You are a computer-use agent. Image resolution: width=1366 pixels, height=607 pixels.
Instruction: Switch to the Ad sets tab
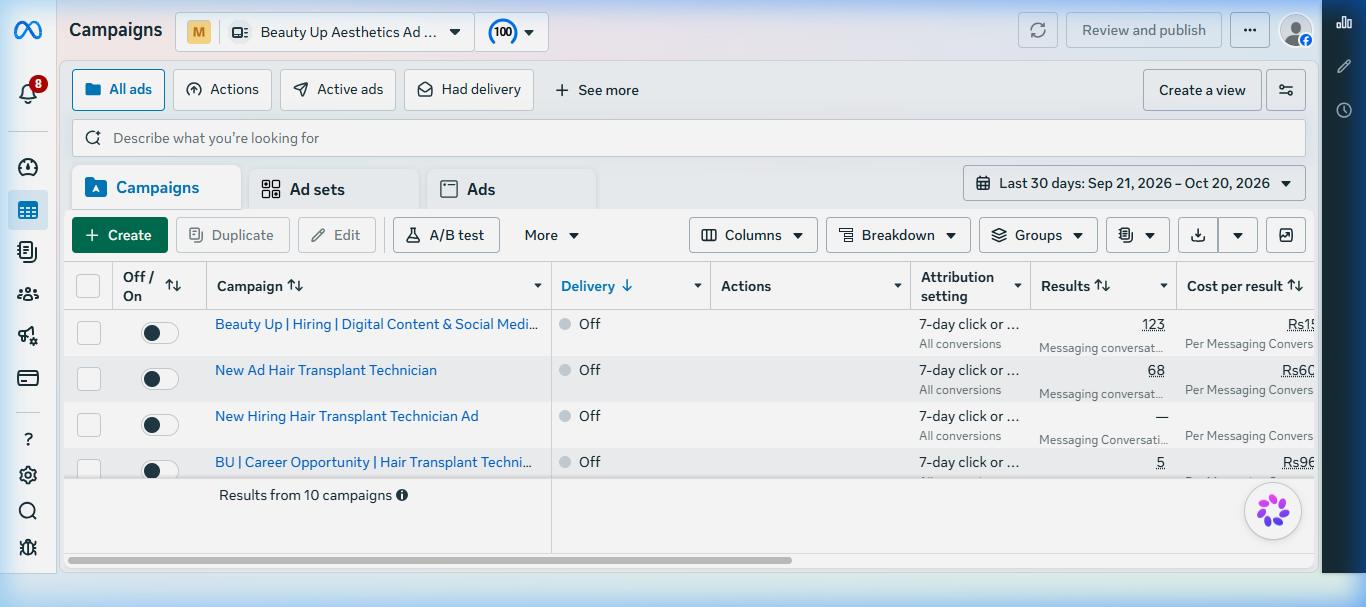[334, 189]
